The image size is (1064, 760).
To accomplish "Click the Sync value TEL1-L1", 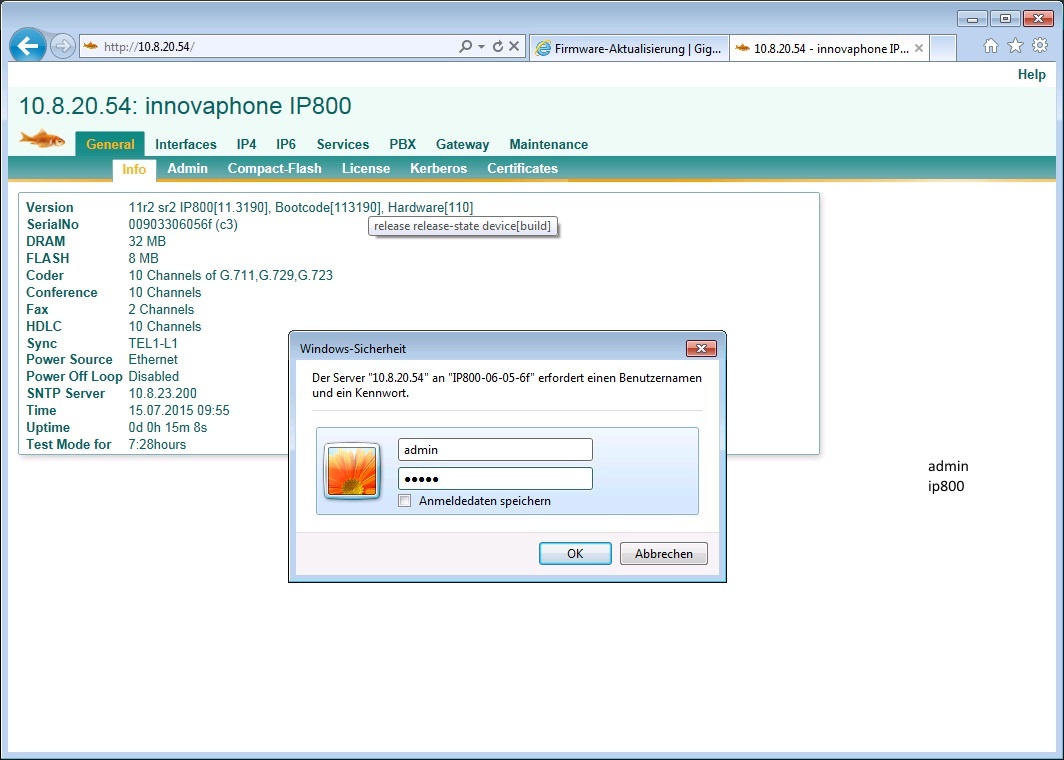I will (153, 343).
